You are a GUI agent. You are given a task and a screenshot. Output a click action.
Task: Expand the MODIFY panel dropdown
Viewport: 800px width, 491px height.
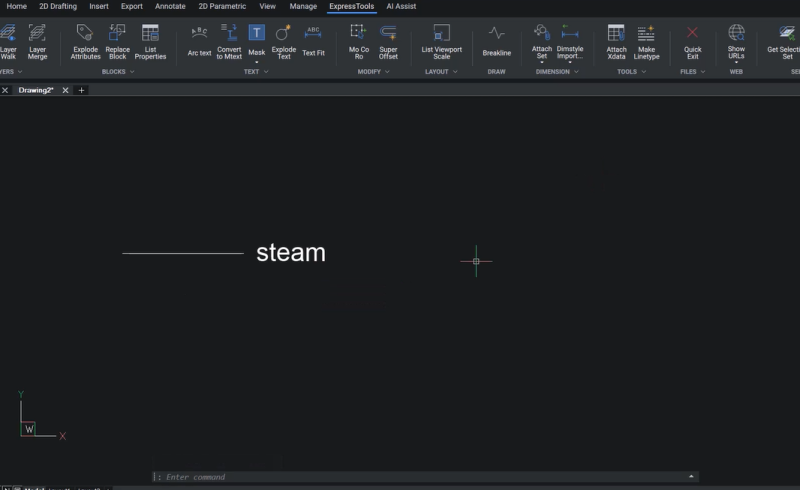[x=387, y=72]
